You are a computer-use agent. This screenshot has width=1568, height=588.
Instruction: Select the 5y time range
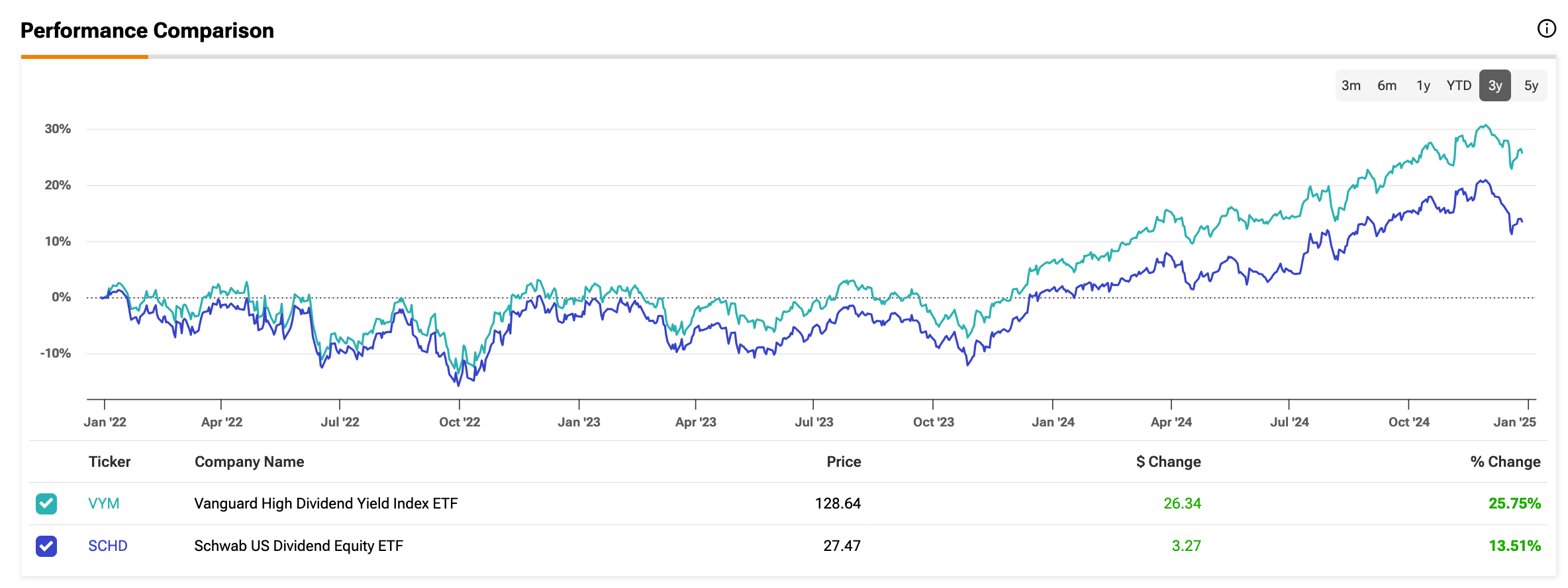(1531, 85)
